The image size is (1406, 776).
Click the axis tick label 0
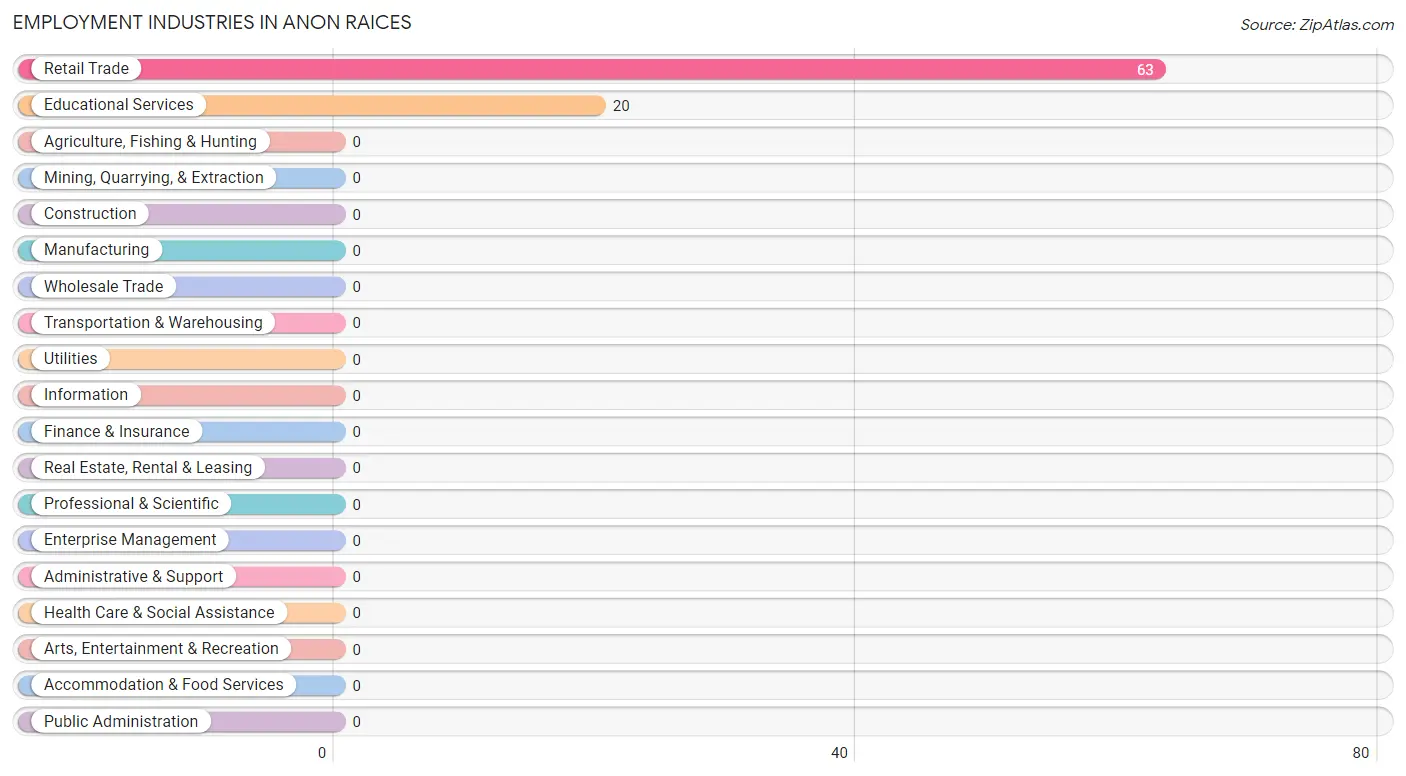click(x=322, y=753)
